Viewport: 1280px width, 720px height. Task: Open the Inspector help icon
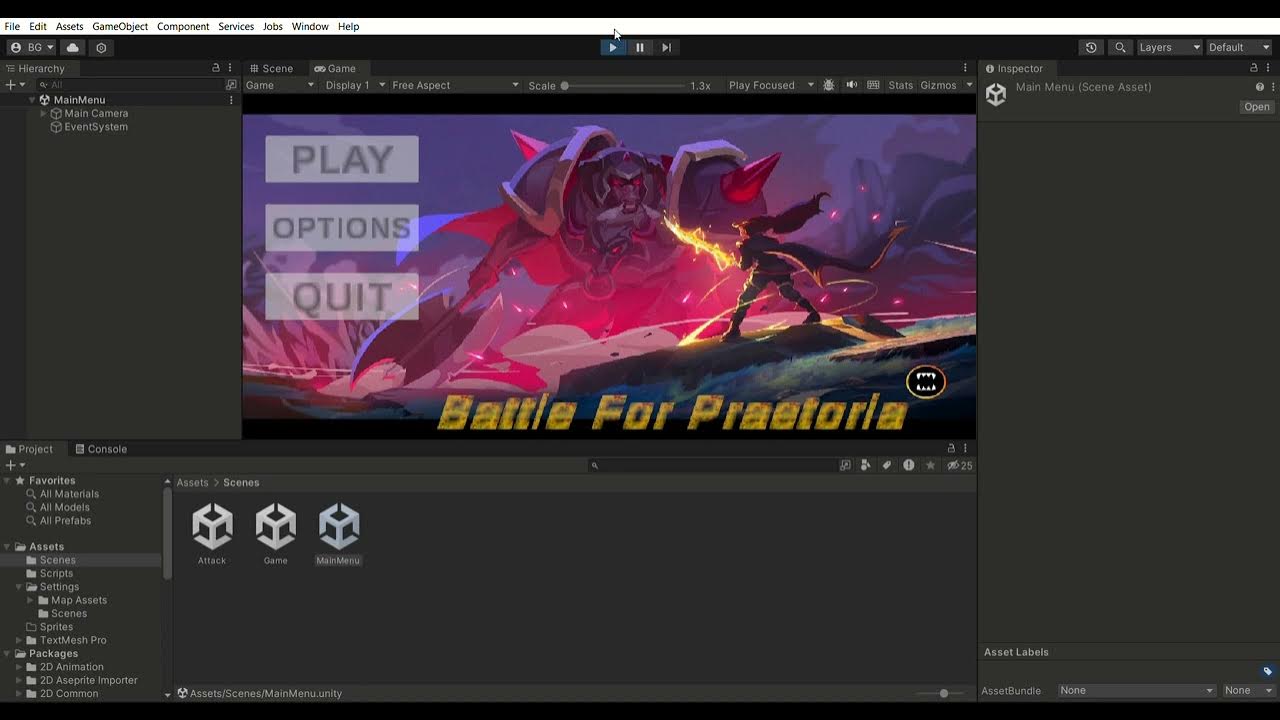point(1259,87)
